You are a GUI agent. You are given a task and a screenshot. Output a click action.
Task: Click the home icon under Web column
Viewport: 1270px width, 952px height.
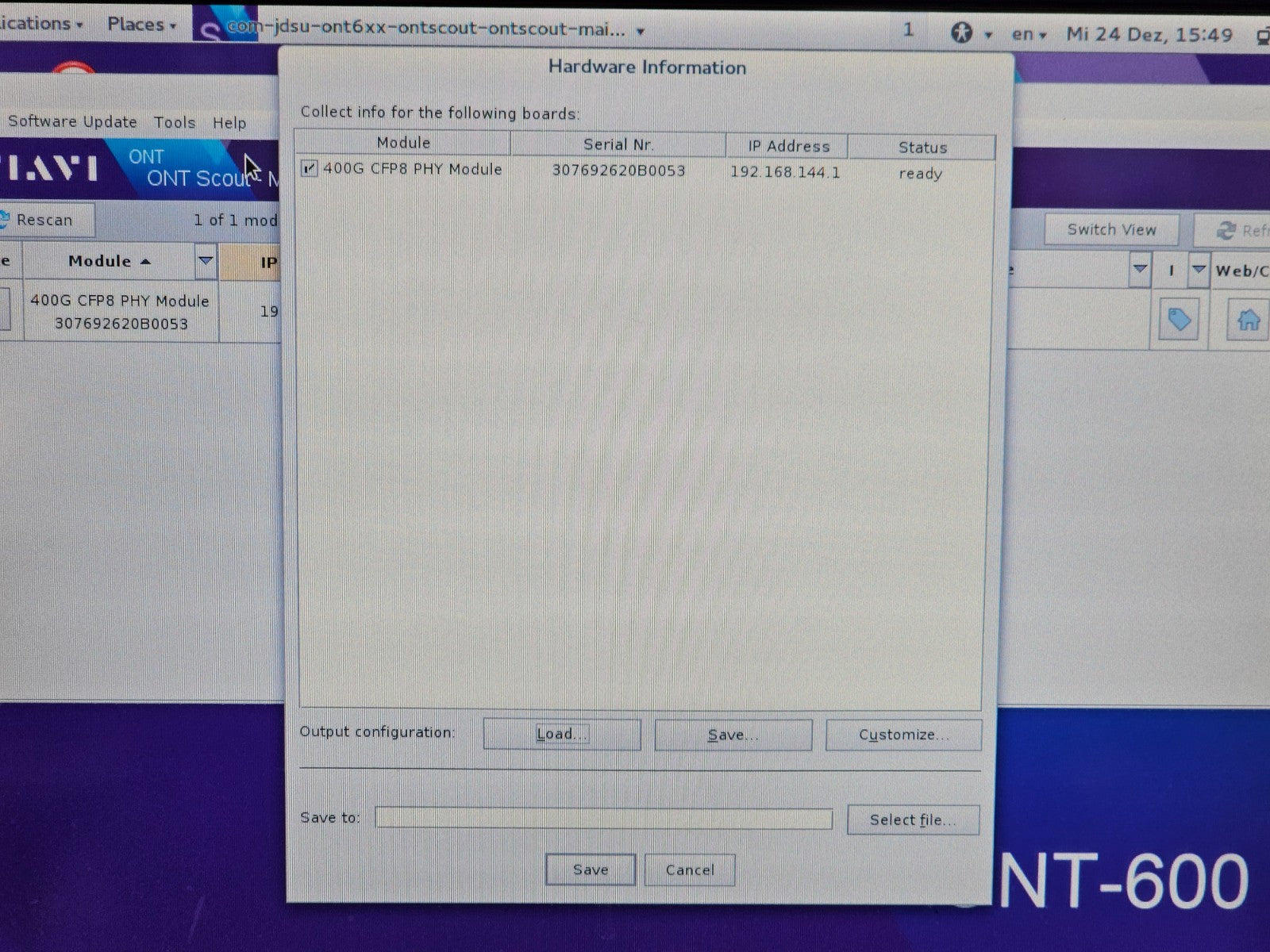1247,321
